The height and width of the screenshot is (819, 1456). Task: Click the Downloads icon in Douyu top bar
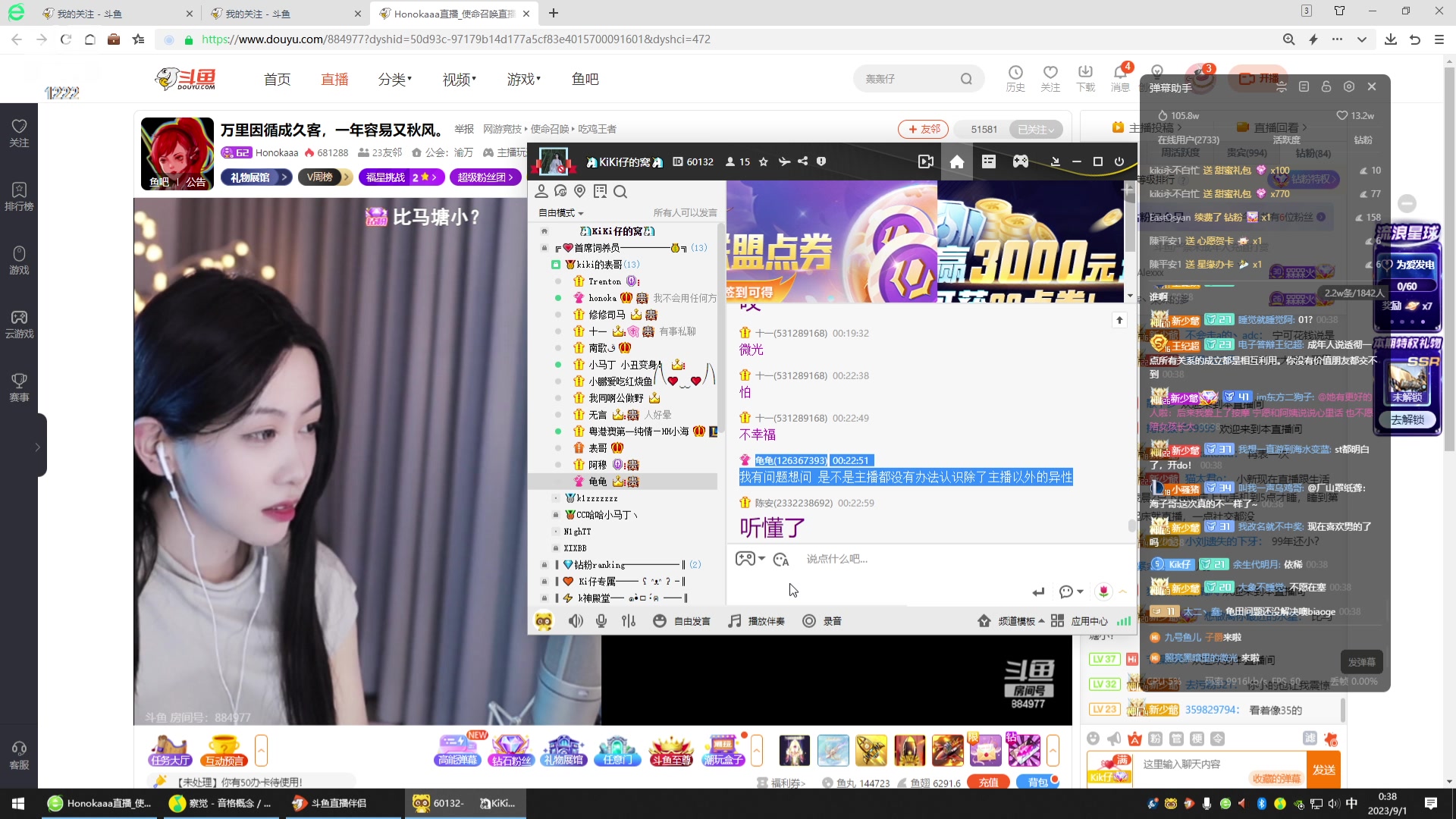click(1085, 78)
